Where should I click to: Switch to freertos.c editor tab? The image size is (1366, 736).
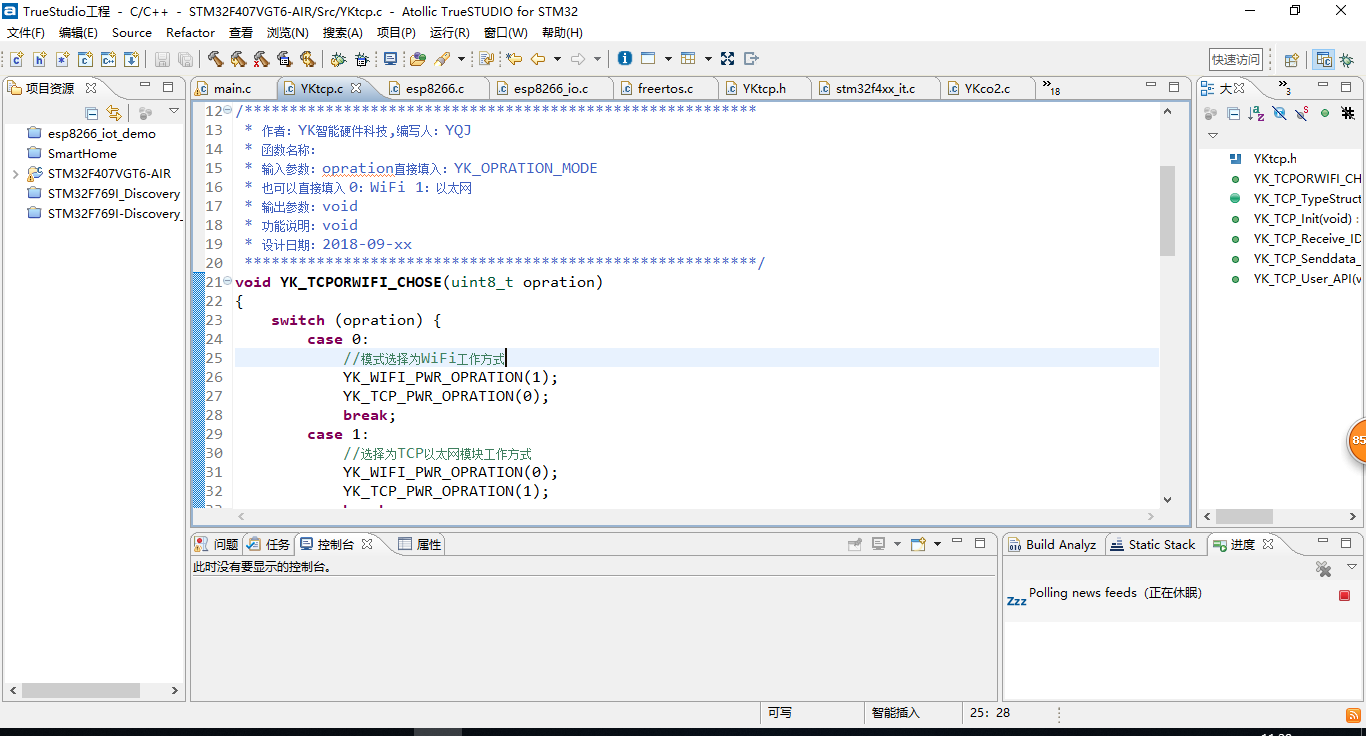coord(665,88)
